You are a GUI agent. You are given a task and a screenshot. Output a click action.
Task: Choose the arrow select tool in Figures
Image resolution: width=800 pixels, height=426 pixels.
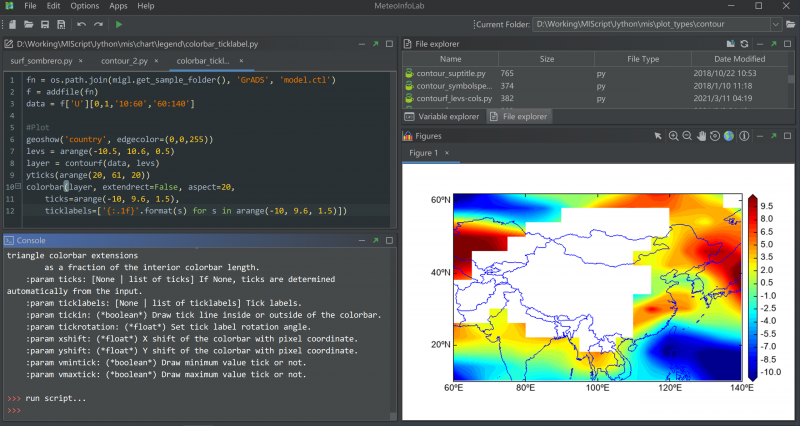pyautogui.click(x=657, y=136)
